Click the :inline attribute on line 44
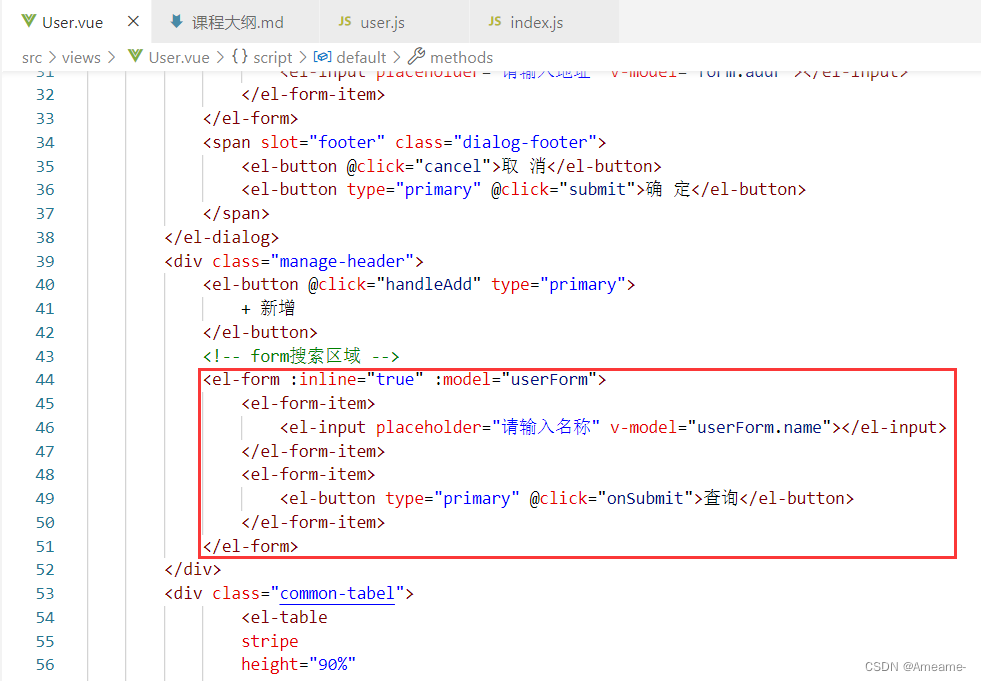This screenshot has height=681, width=981. click(x=323, y=379)
